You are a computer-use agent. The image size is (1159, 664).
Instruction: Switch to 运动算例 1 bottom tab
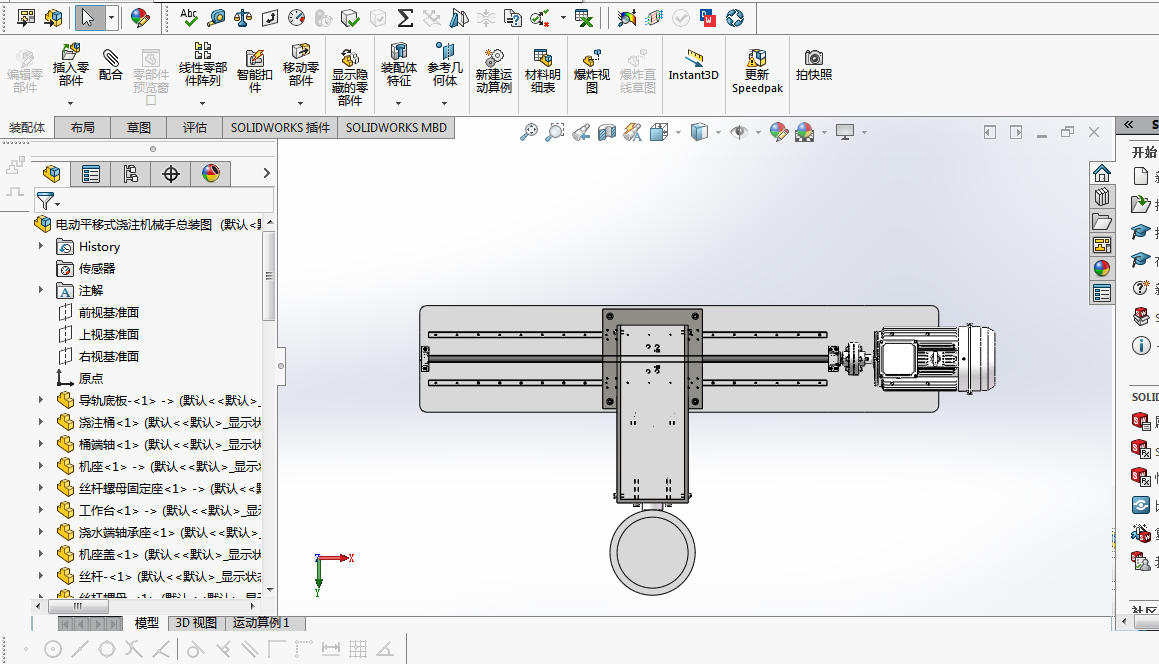click(x=262, y=623)
